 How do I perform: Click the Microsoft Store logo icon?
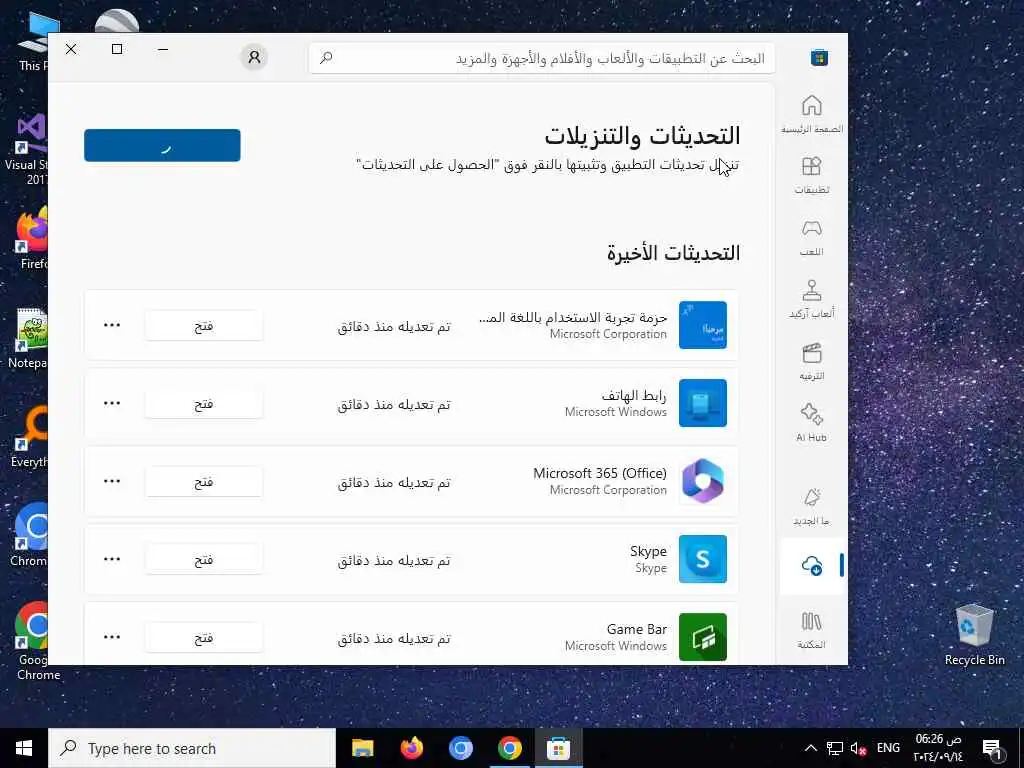tap(819, 57)
